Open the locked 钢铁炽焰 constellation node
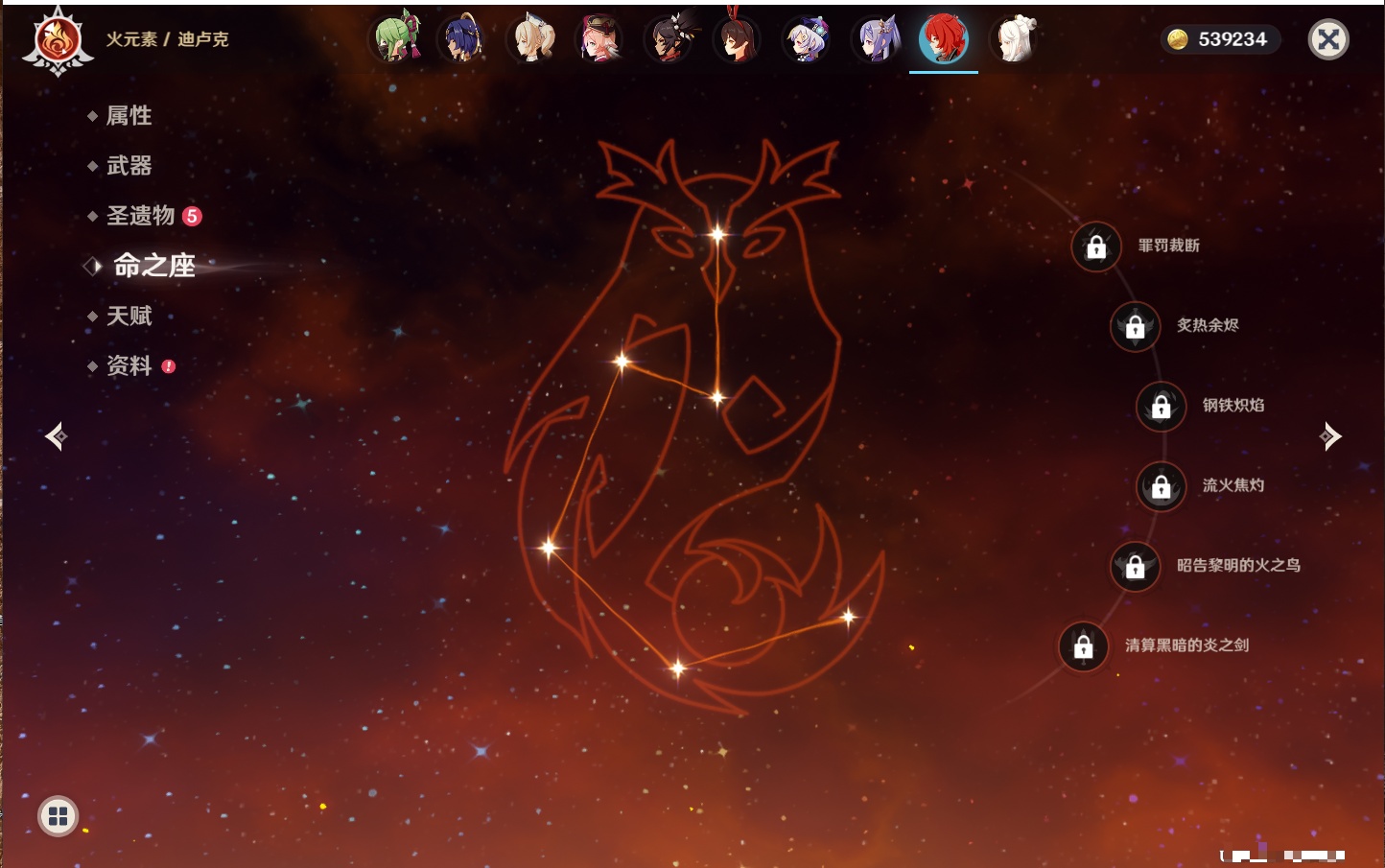The width and height of the screenshot is (1385, 868). pos(1161,406)
